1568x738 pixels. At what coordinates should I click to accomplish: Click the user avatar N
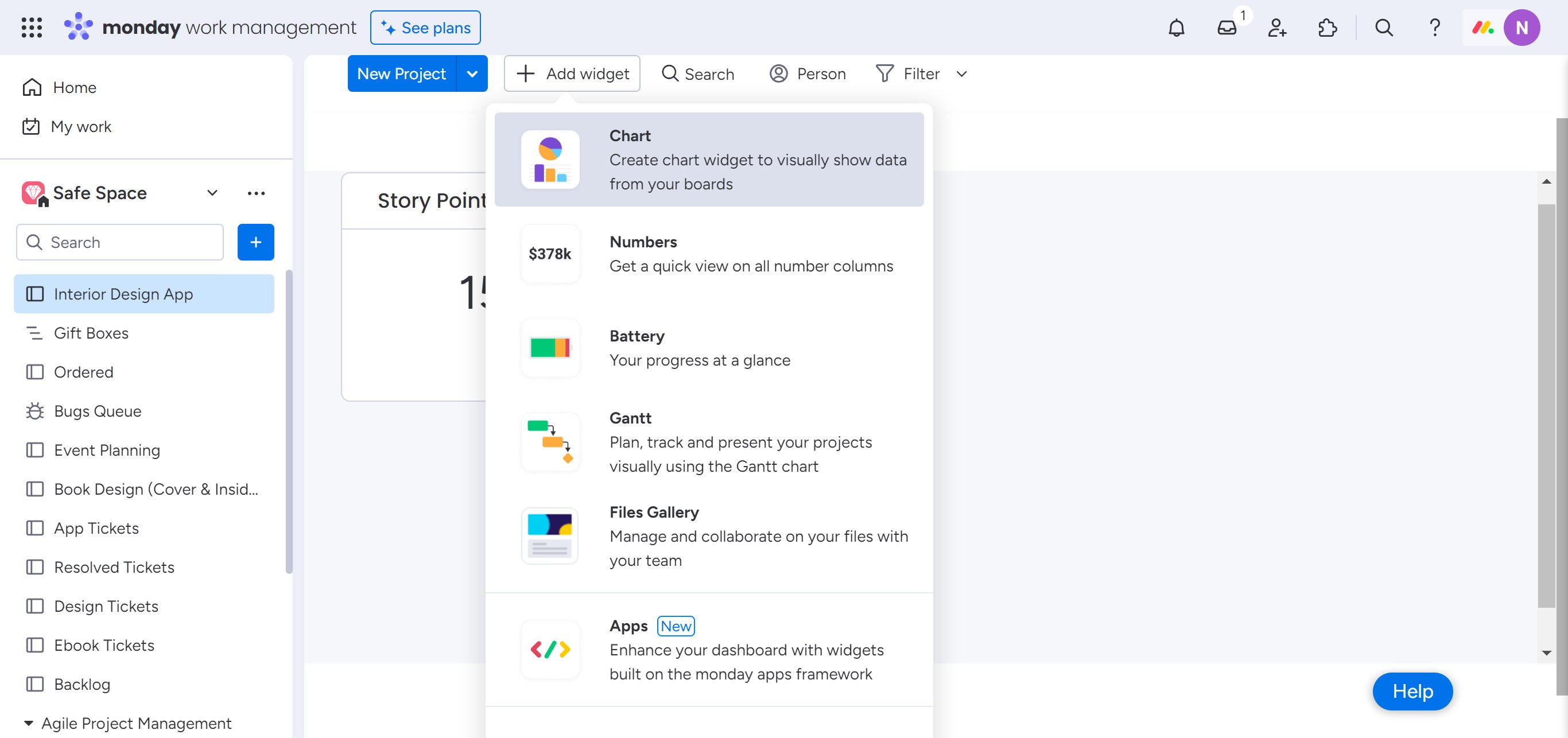[x=1521, y=28]
